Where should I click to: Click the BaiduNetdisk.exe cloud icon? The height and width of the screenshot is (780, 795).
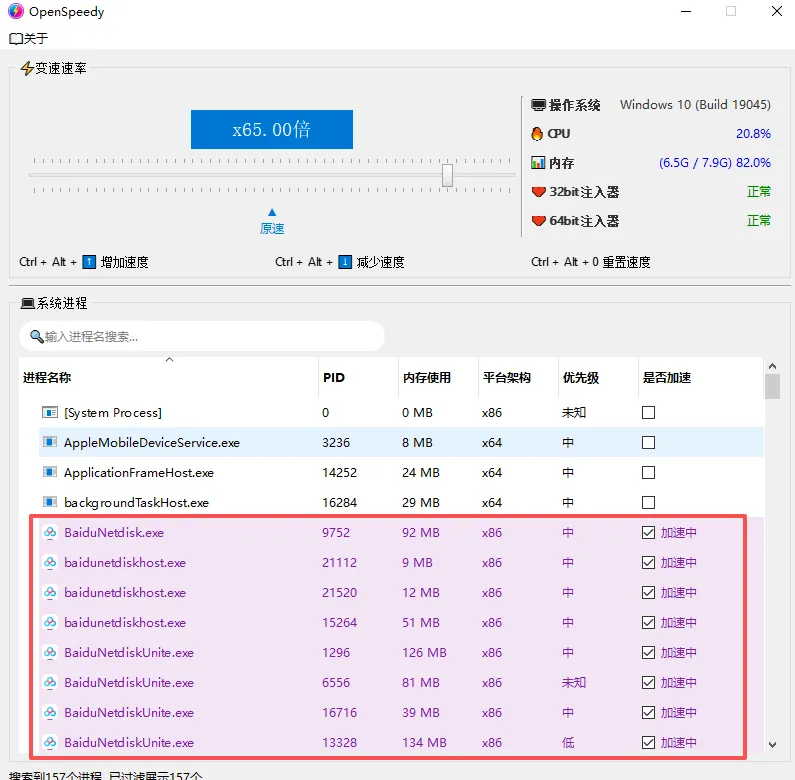tap(50, 533)
